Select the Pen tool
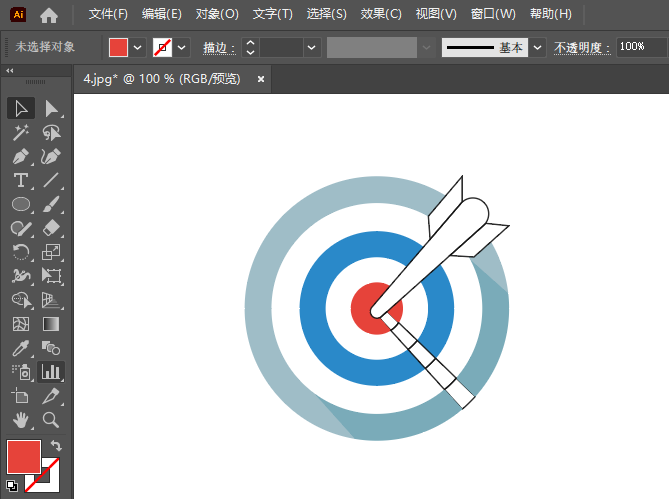 tap(20, 157)
